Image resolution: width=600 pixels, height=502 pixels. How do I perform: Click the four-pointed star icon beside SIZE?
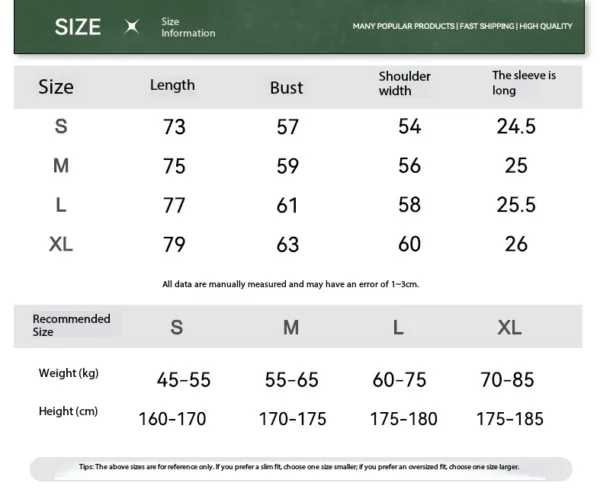pyautogui.click(x=131, y=27)
